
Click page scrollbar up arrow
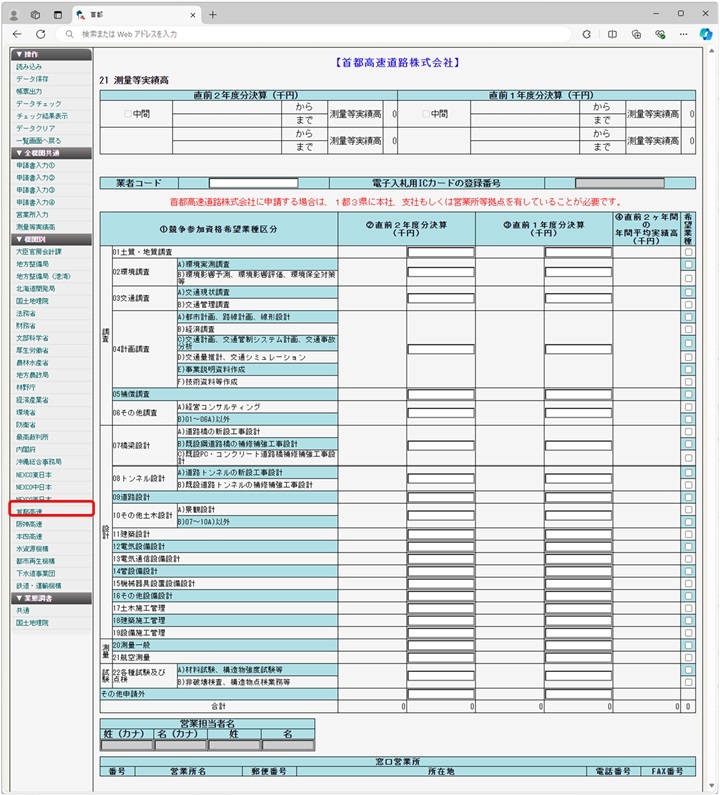tap(712, 52)
